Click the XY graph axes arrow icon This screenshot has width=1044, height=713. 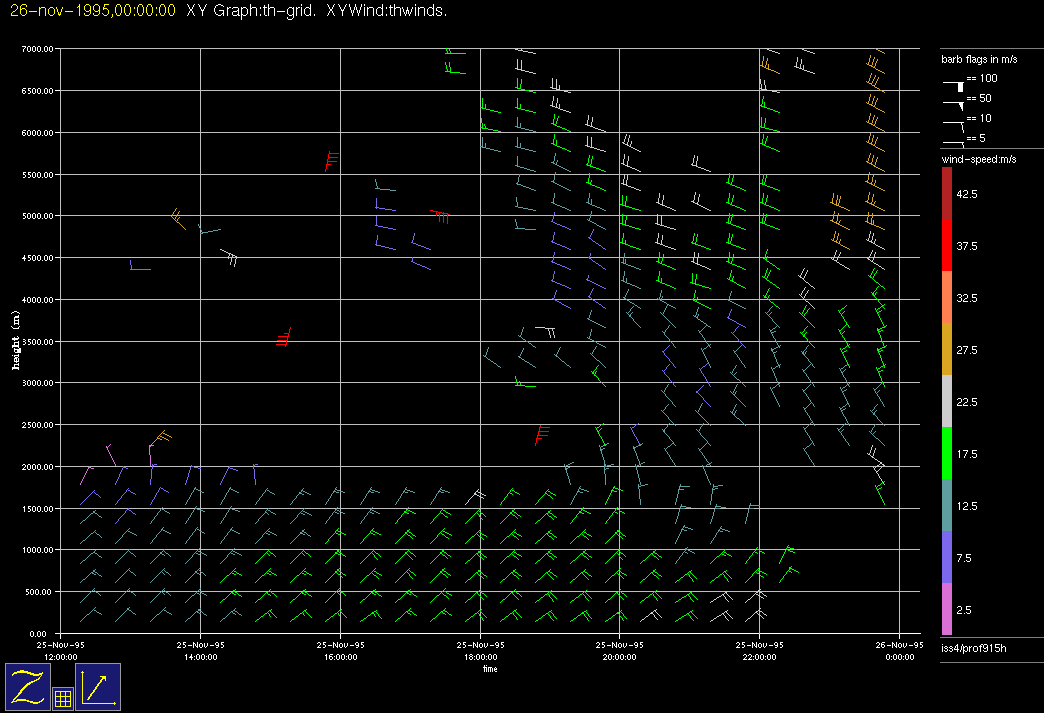pos(98,687)
